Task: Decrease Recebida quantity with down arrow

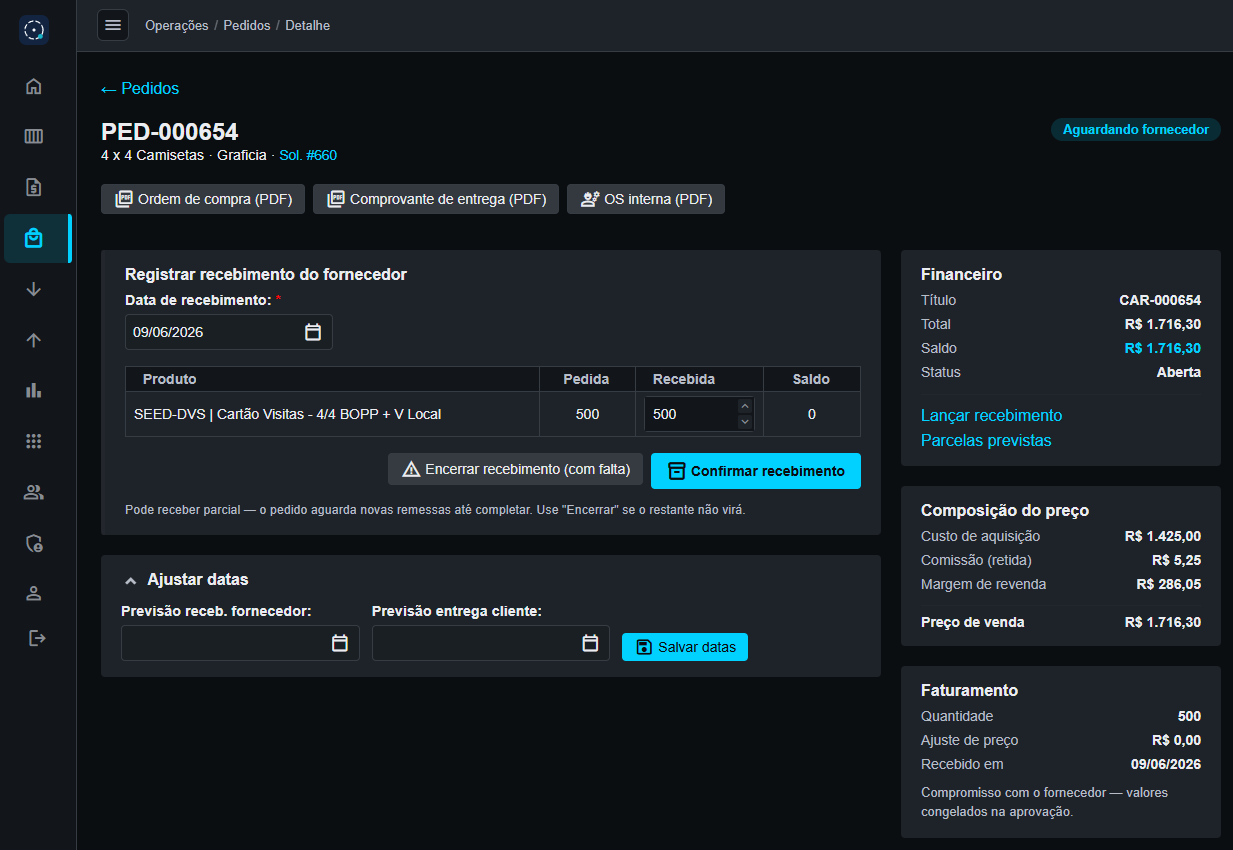Action: click(x=744, y=422)
